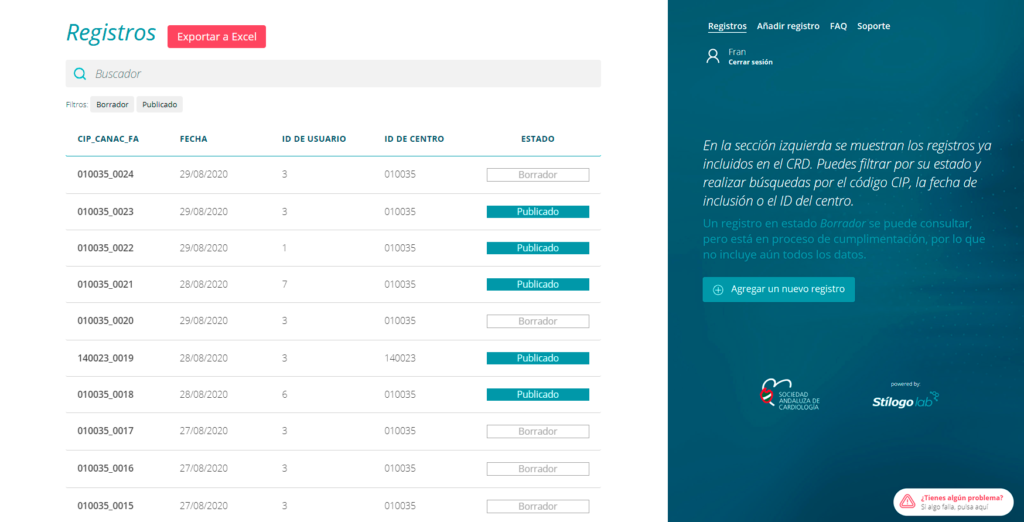
Task: Open the Stilogo lab logo link
Action: (x=905, y=398)
